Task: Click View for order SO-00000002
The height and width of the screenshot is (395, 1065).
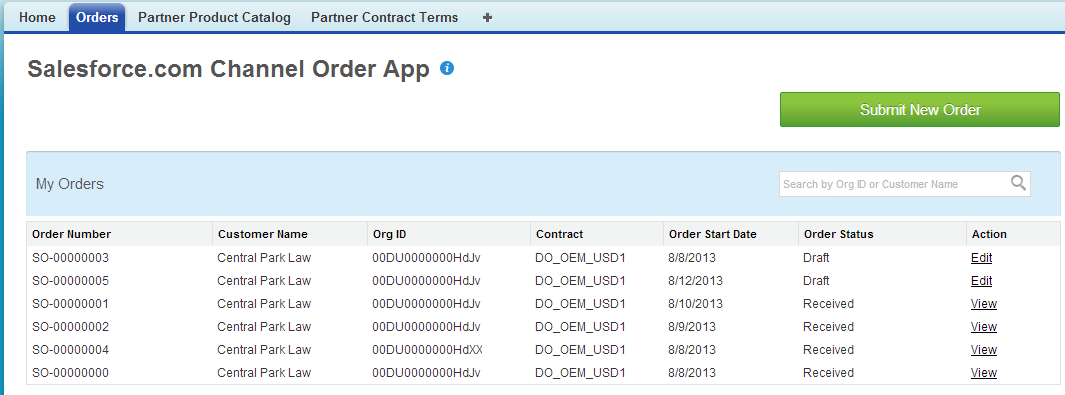Action: point(983,326)
